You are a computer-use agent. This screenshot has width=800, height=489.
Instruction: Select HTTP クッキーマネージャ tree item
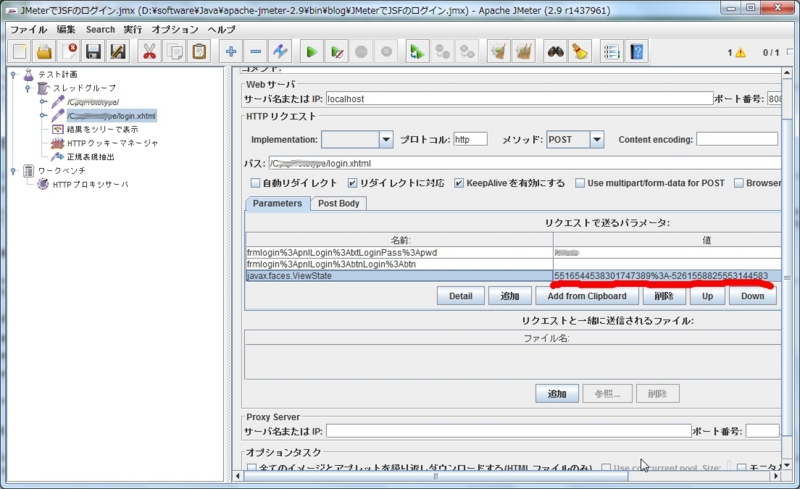(x=112, y=143)
